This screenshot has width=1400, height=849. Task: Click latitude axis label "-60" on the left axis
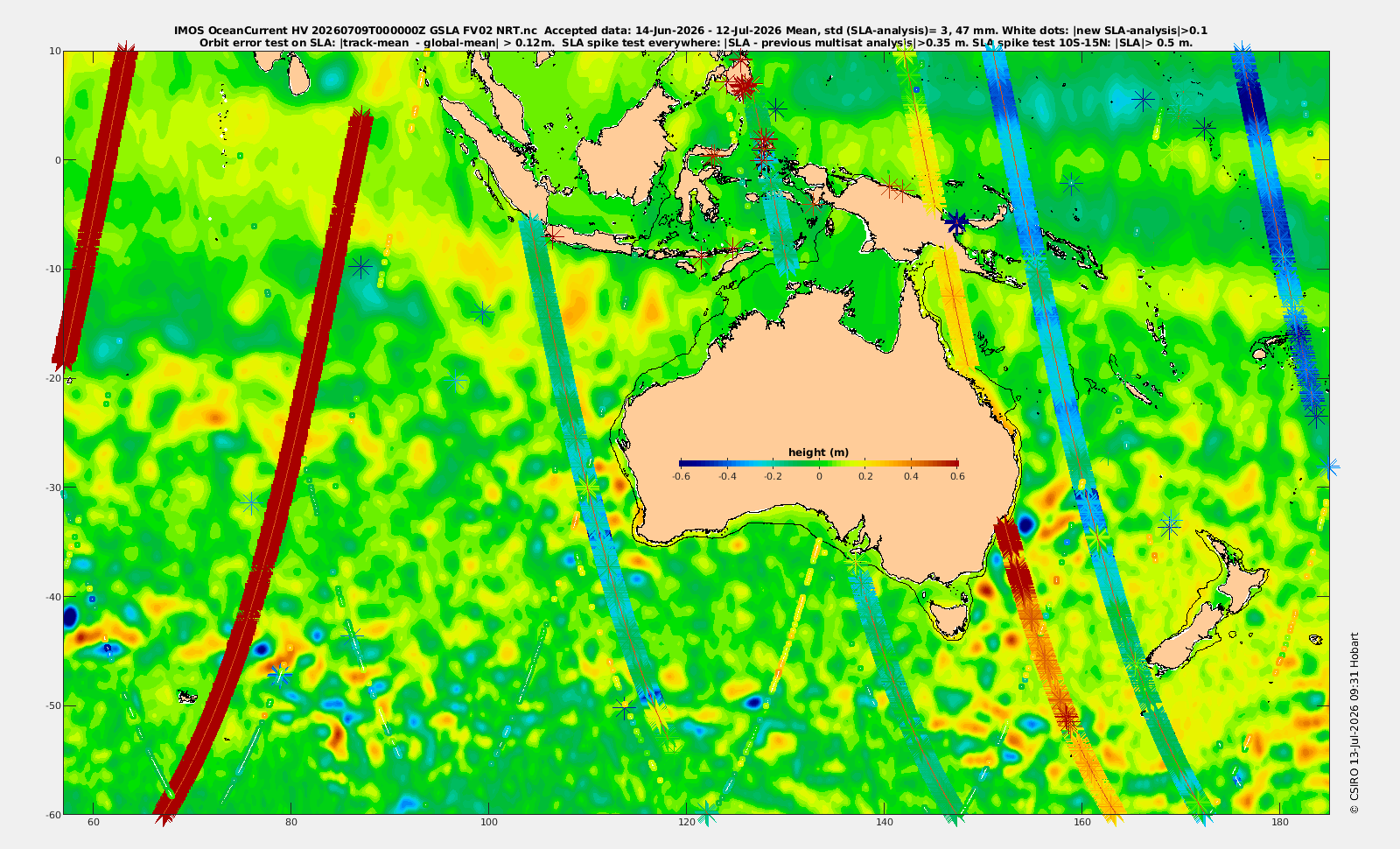point(52,815)
